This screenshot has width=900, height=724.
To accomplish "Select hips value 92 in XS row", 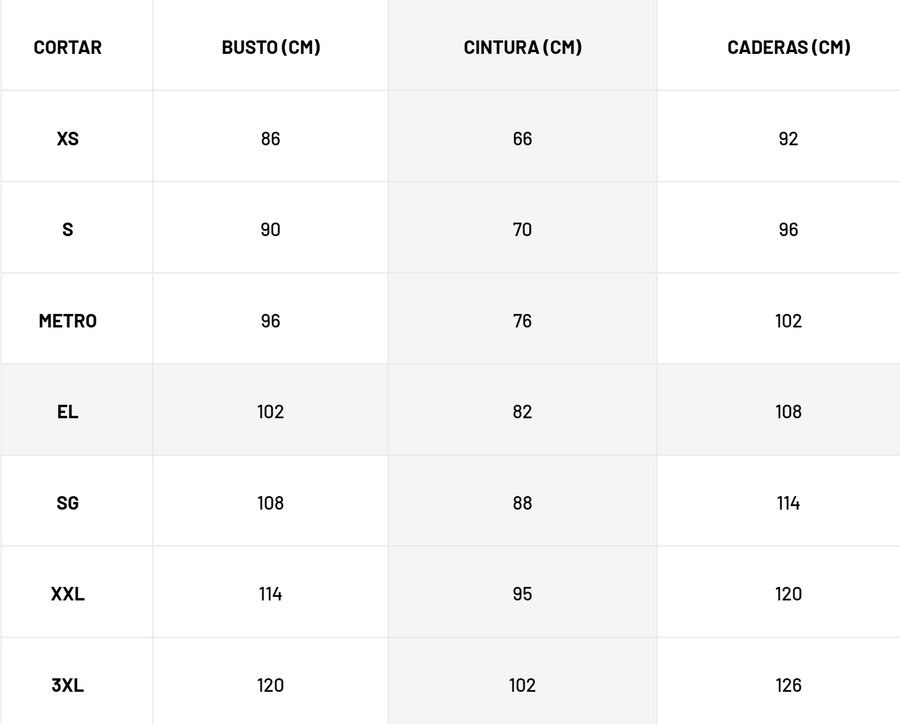I will pos(788,138).
